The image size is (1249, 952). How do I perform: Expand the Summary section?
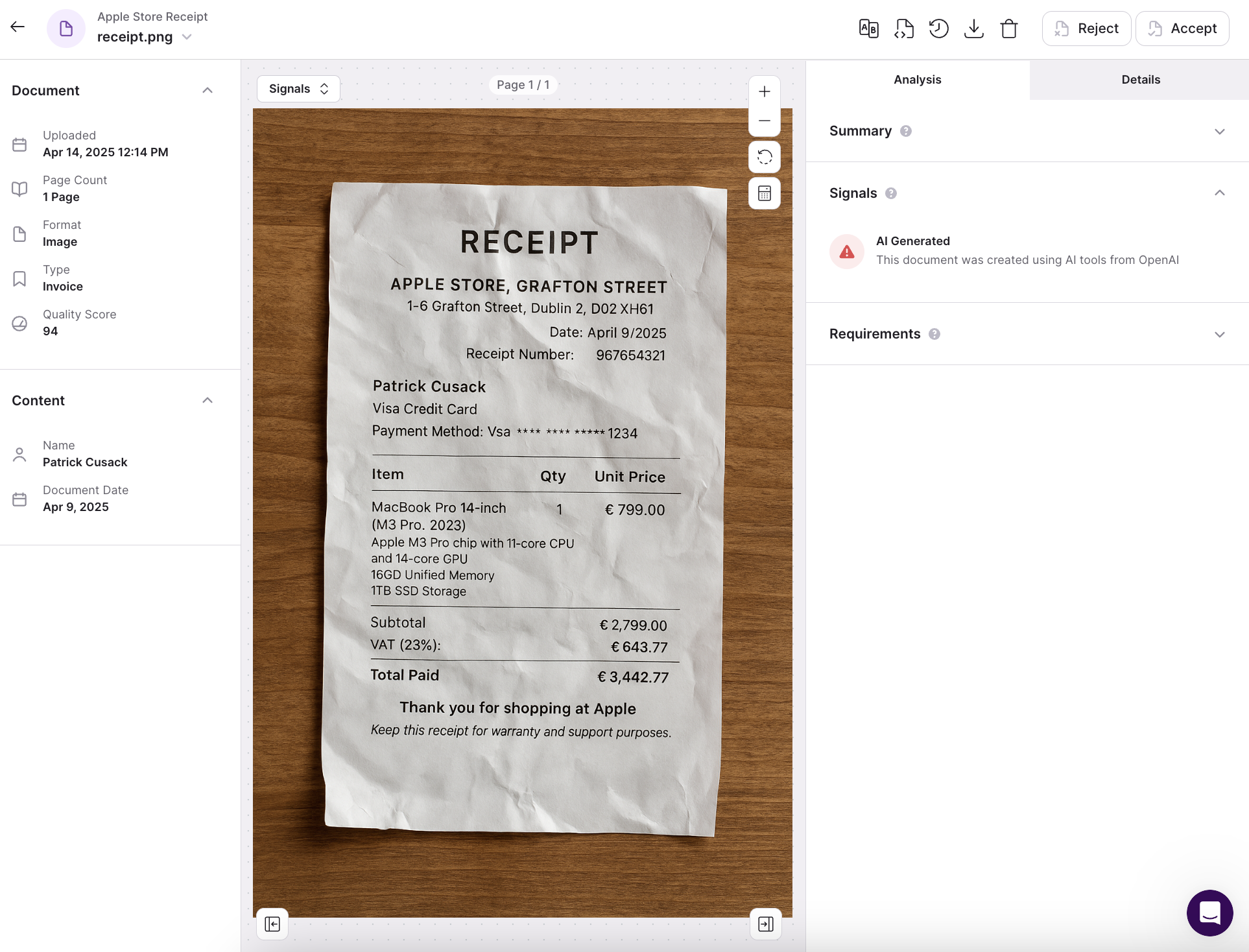click(x=1220, y=132)
